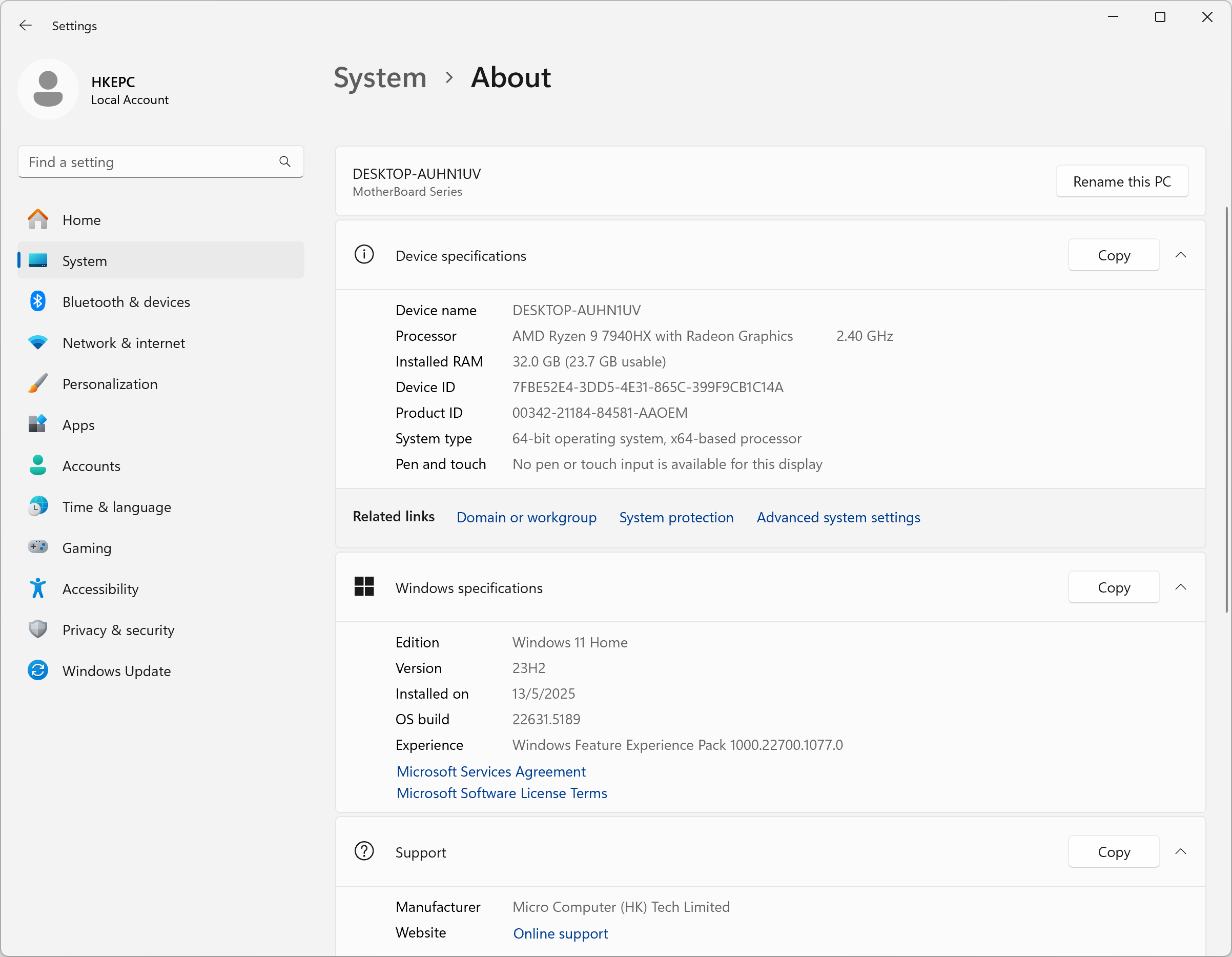
Task: Click the Gaming controller icon
Action: [x=38, y=547]
